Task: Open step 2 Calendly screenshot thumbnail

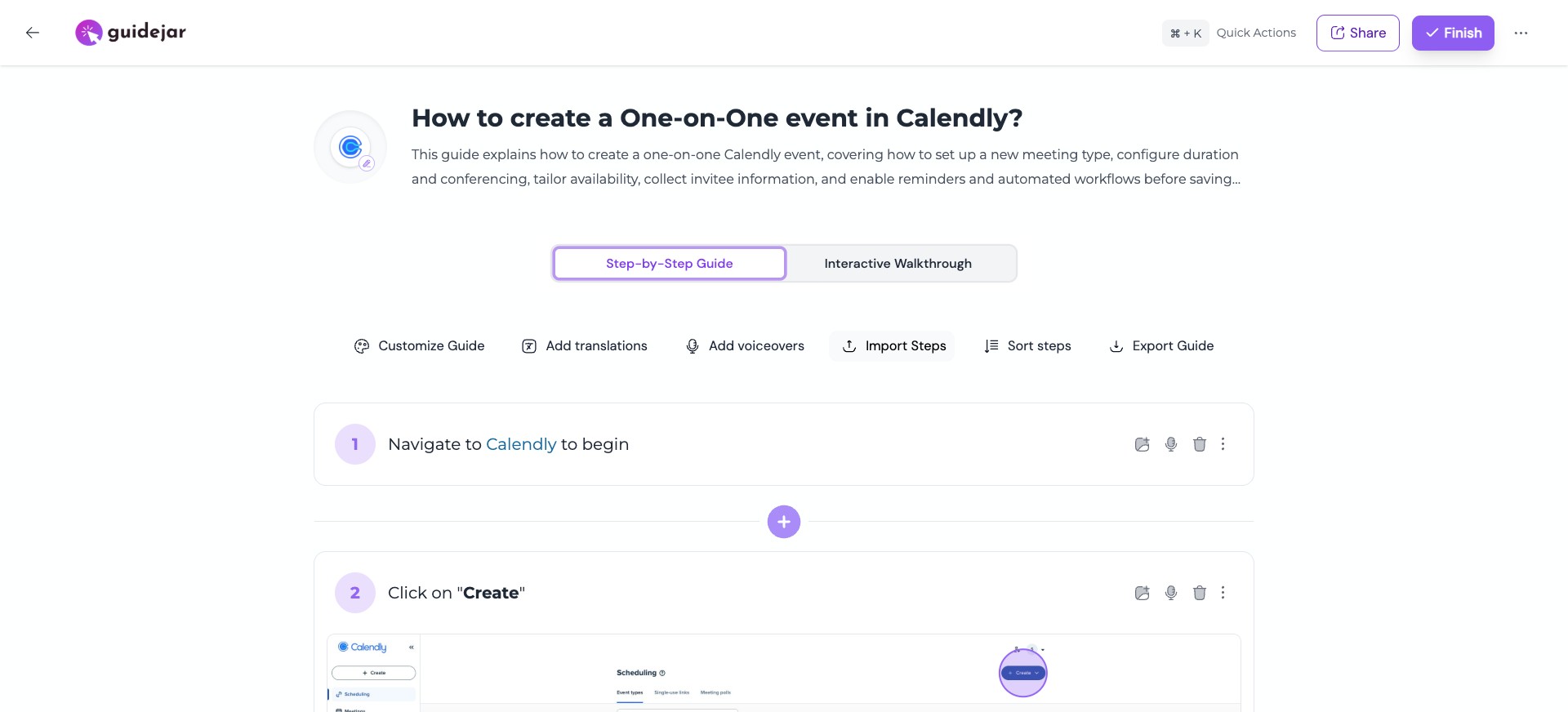Action: coord(784,674)
